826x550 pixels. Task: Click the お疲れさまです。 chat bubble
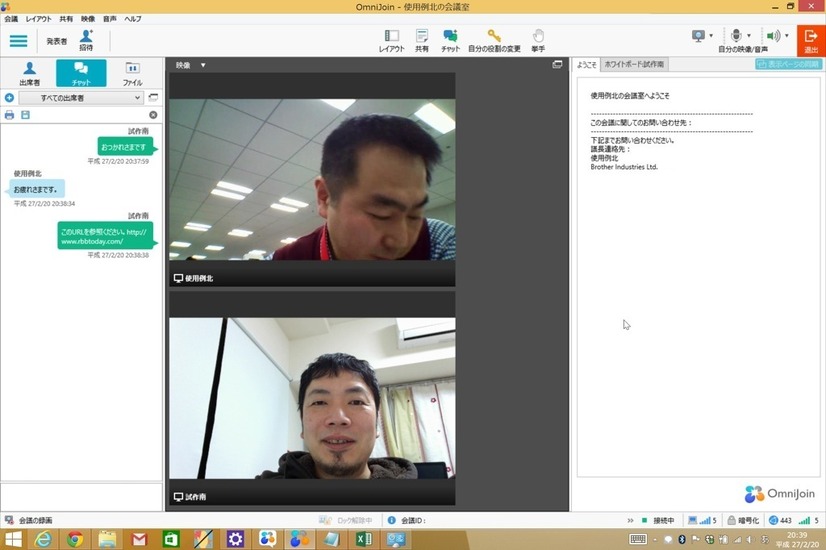tap(36, 189)
